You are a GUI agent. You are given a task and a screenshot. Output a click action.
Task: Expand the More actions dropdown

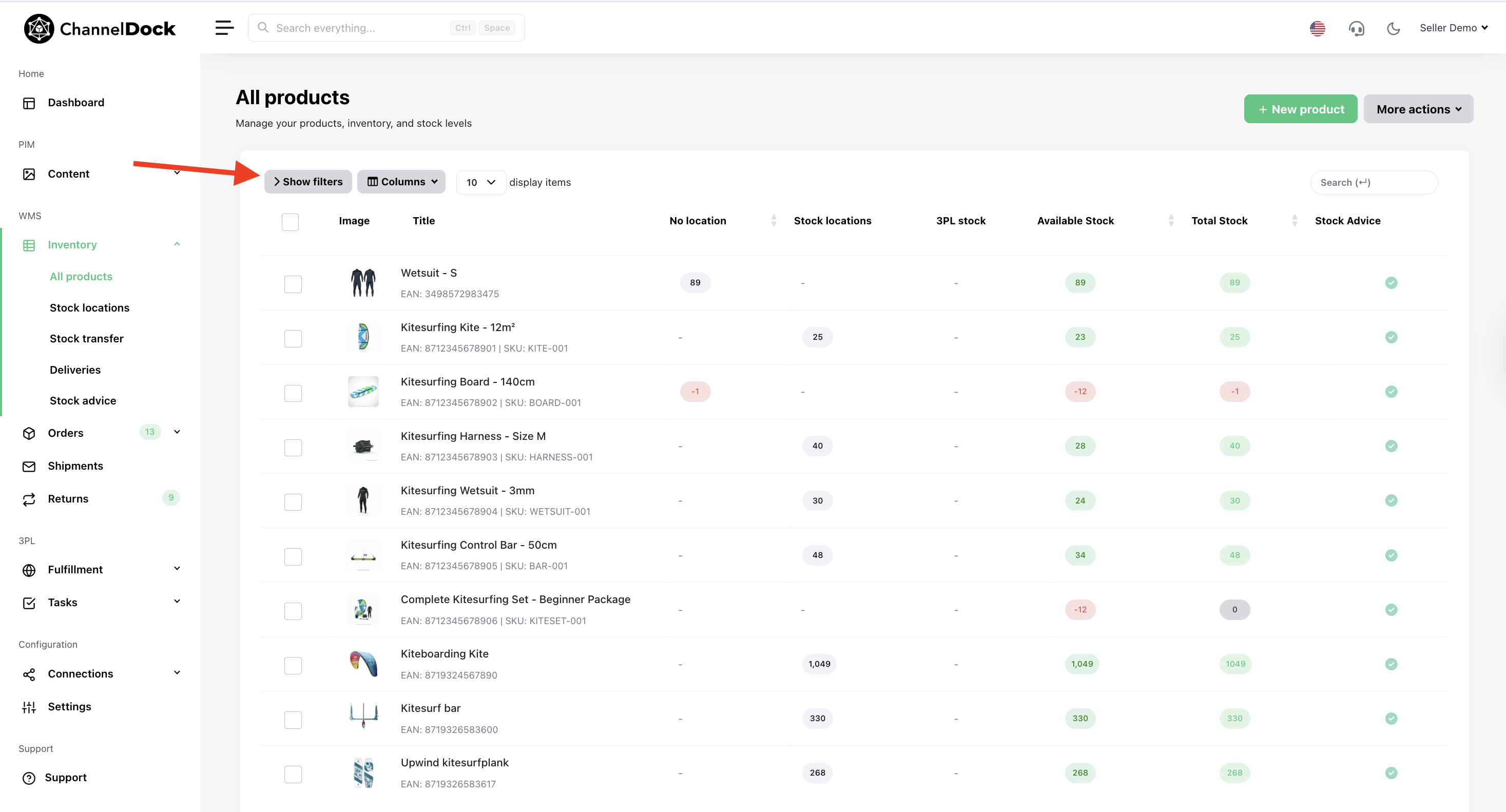(x=1418, y=109)
